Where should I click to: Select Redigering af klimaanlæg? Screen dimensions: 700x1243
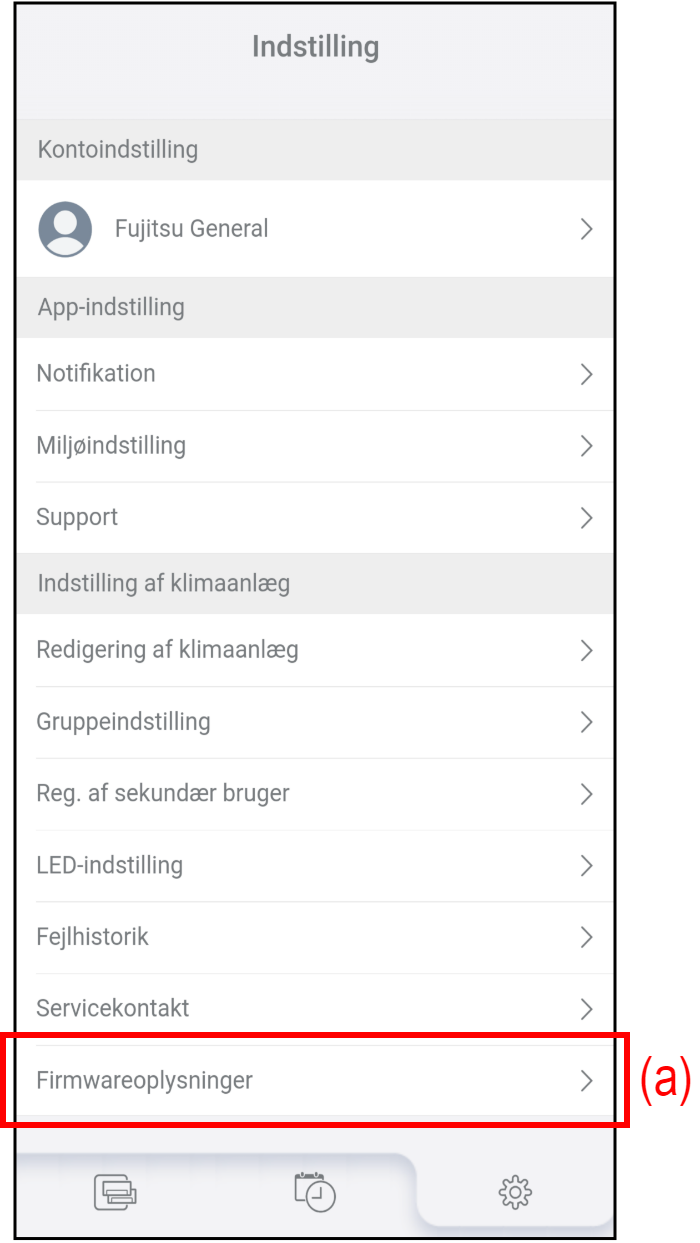click(x=315, y=650)
